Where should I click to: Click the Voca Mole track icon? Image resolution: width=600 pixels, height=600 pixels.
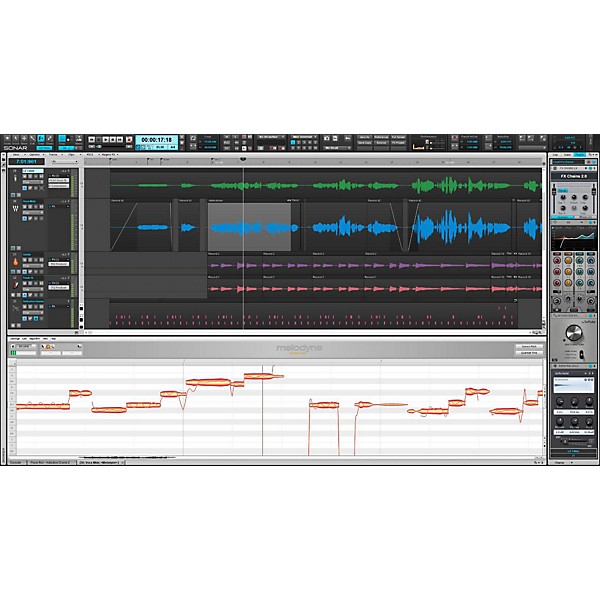(15, 209)
